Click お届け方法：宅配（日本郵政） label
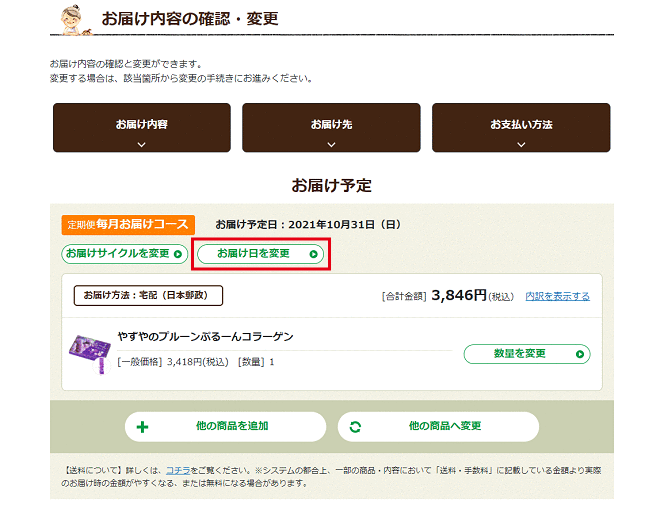Screen dimensions: 660x517 point(148,296)
